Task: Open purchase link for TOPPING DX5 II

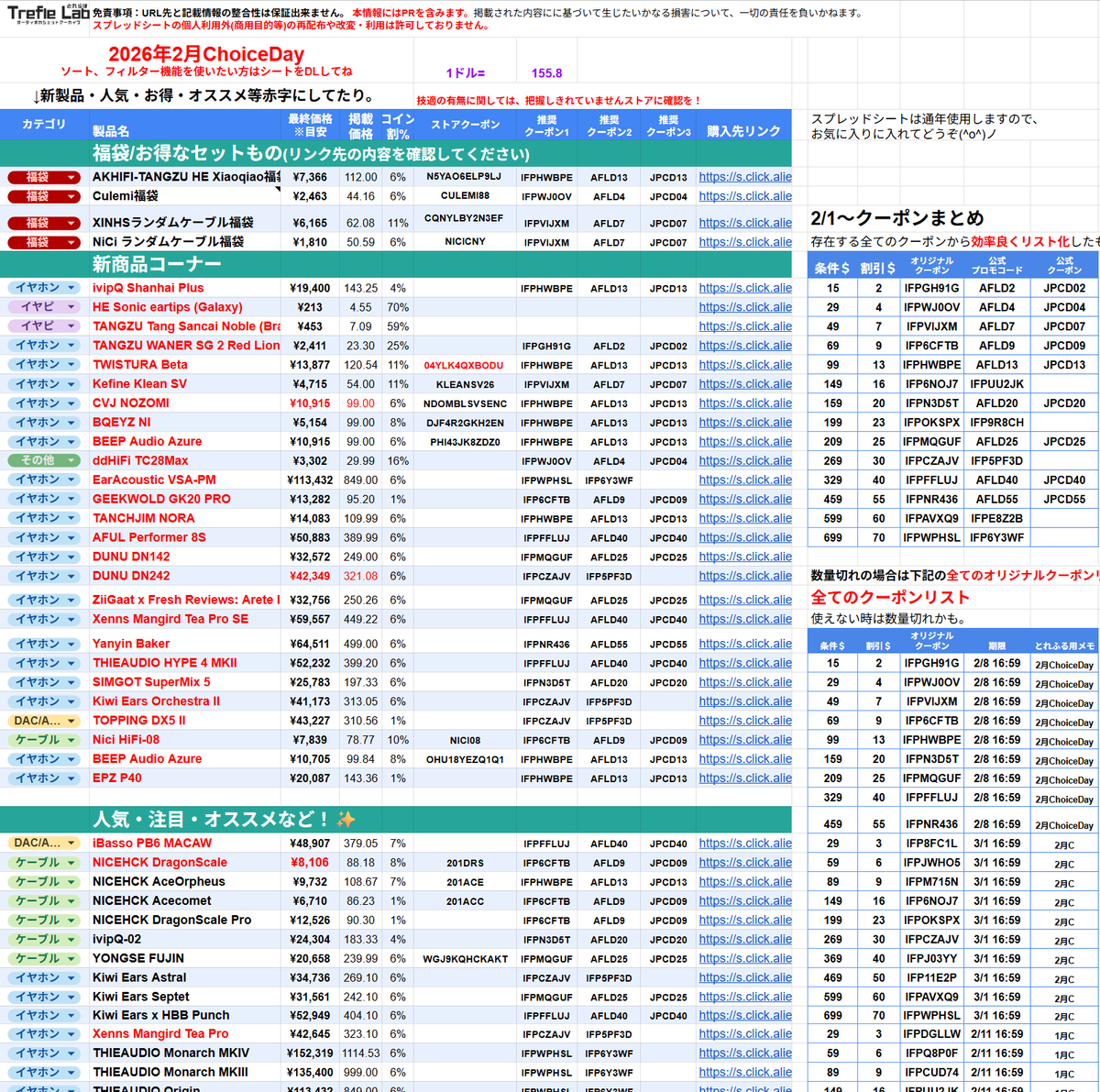Action: coord(745,721)
